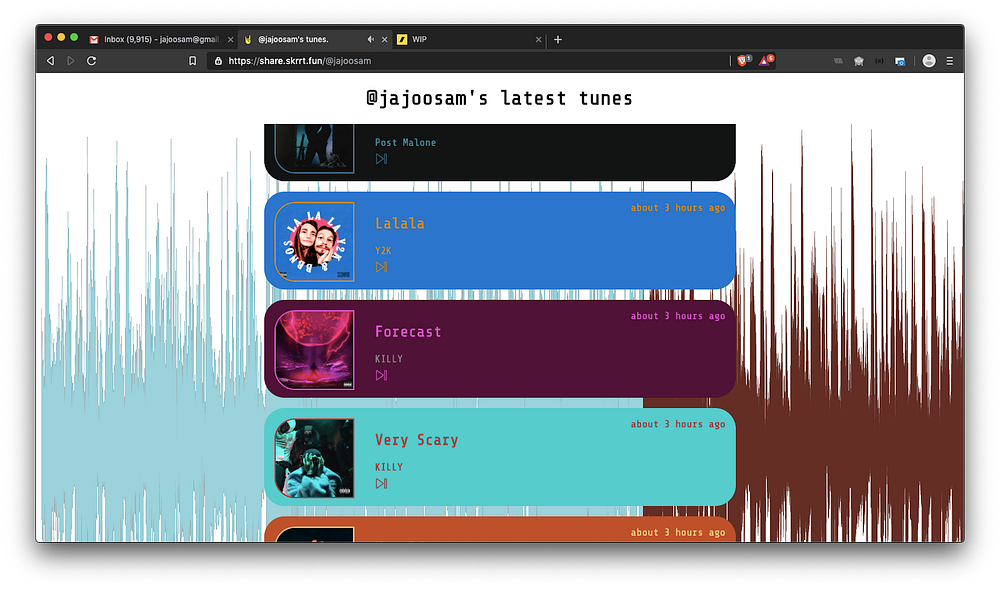Screen dimensions: 1000x590
Task: Open the Brave Rewards triangle icon
Action: [765, 61]
